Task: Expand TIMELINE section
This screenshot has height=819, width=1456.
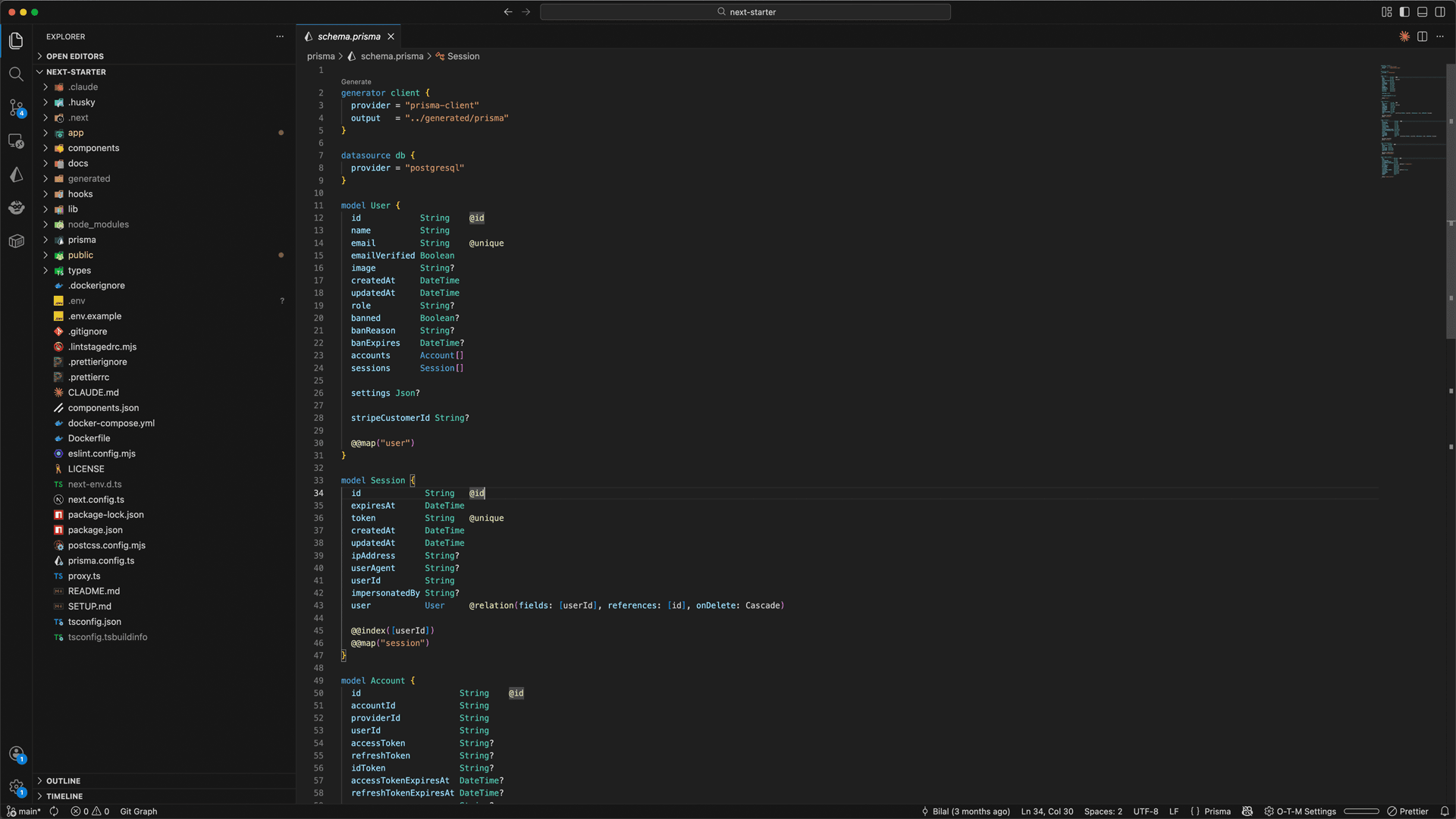Action: pos(64,796)
